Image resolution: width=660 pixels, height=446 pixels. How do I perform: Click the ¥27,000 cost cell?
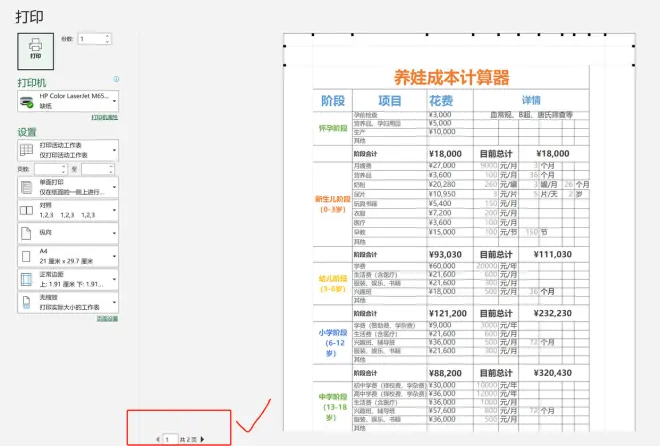(x=442, y=165)
